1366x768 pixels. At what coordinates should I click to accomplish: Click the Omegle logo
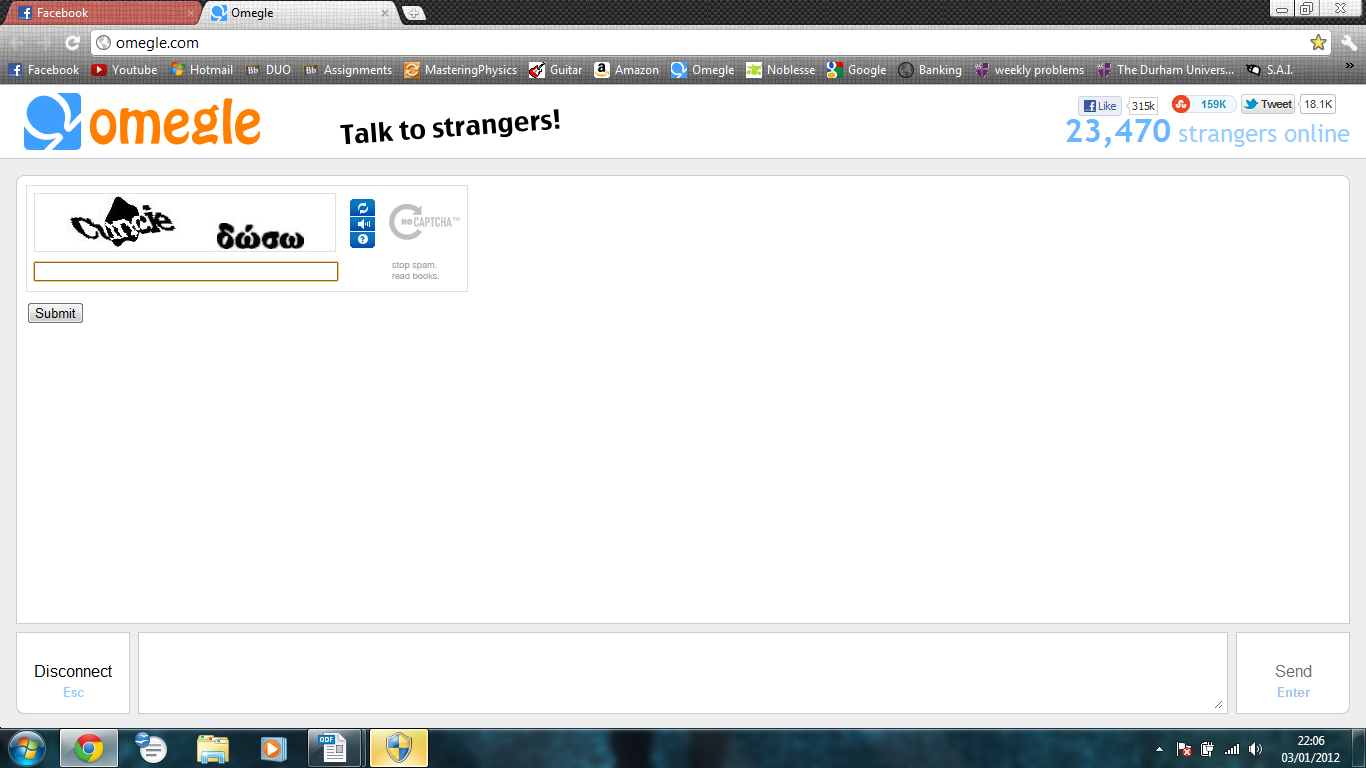[142, 122]
